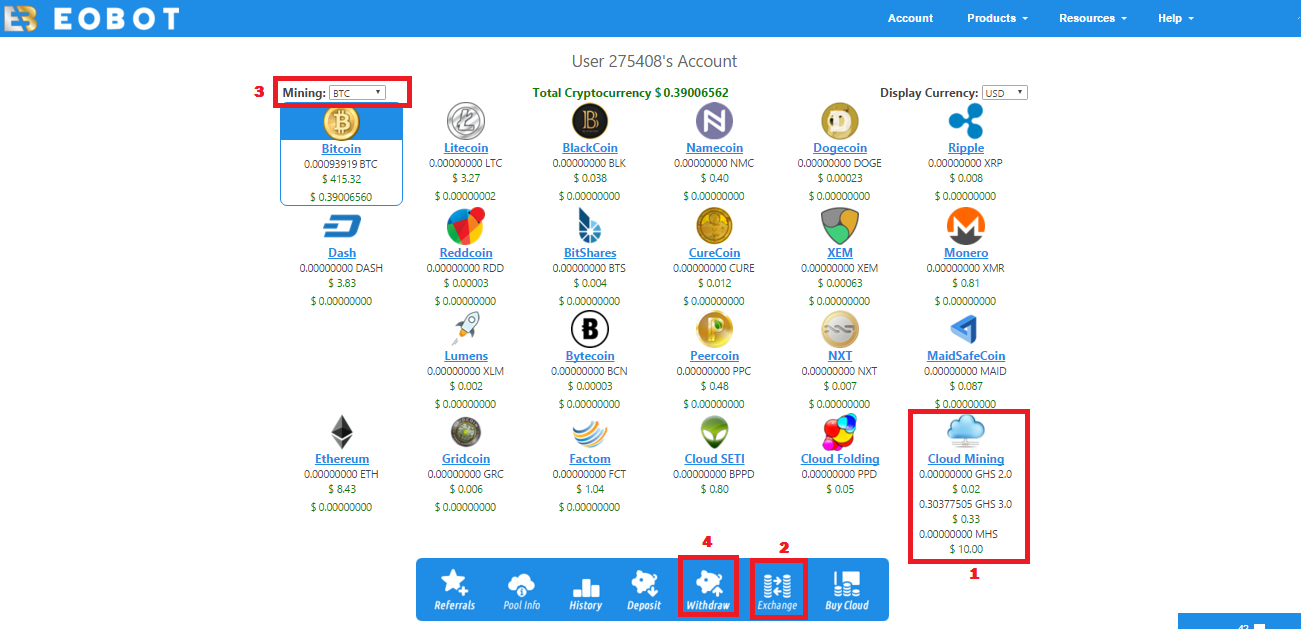The width and height of the screenshot is (1301, 629).
Task: Open the Factom link
Action: [590, 459]
